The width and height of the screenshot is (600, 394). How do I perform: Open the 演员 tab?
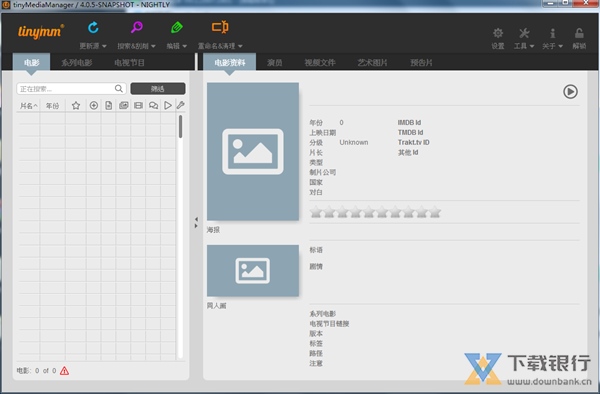click(275, 63)
